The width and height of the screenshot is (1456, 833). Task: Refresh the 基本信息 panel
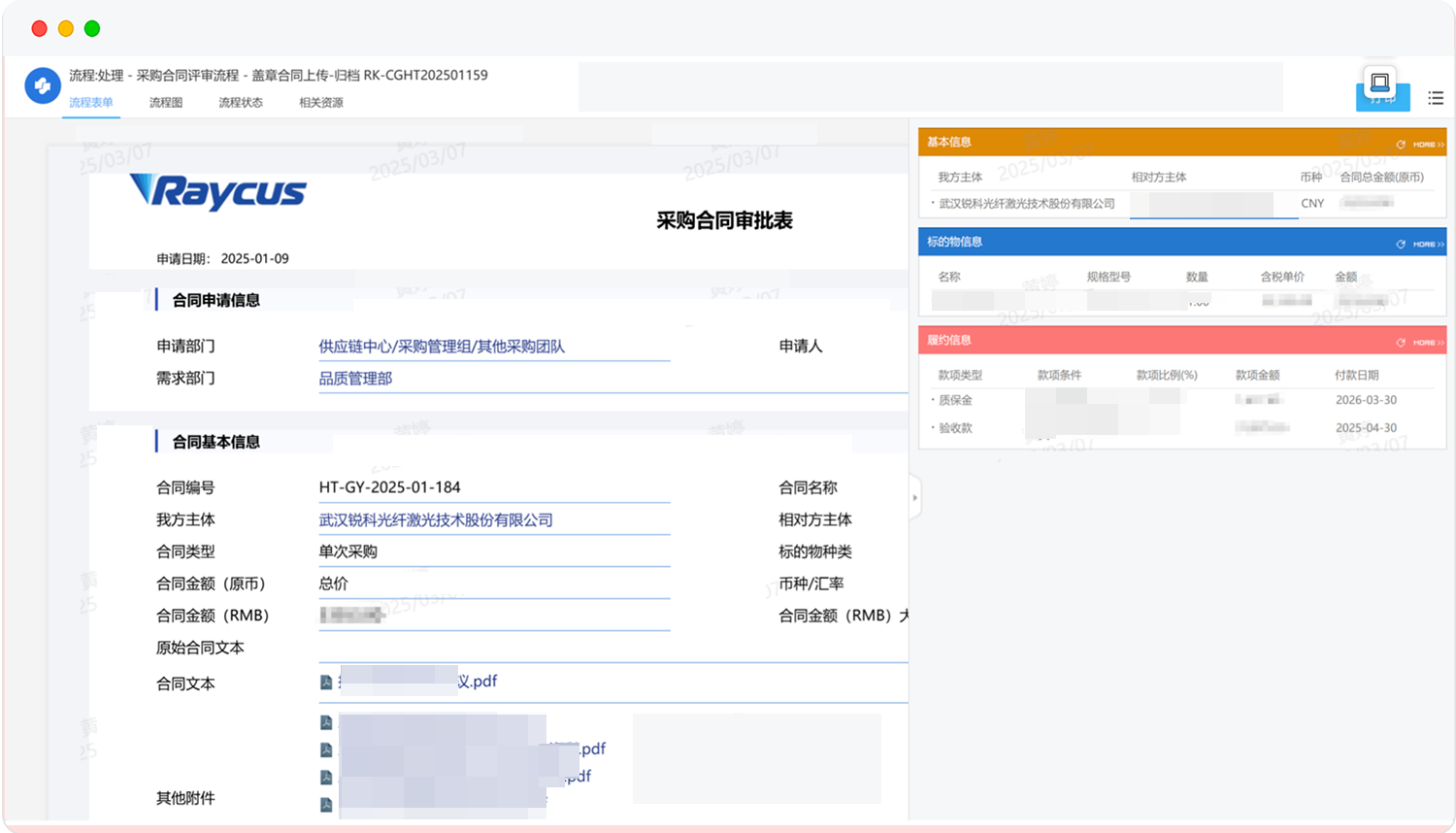pos(1401,145)
